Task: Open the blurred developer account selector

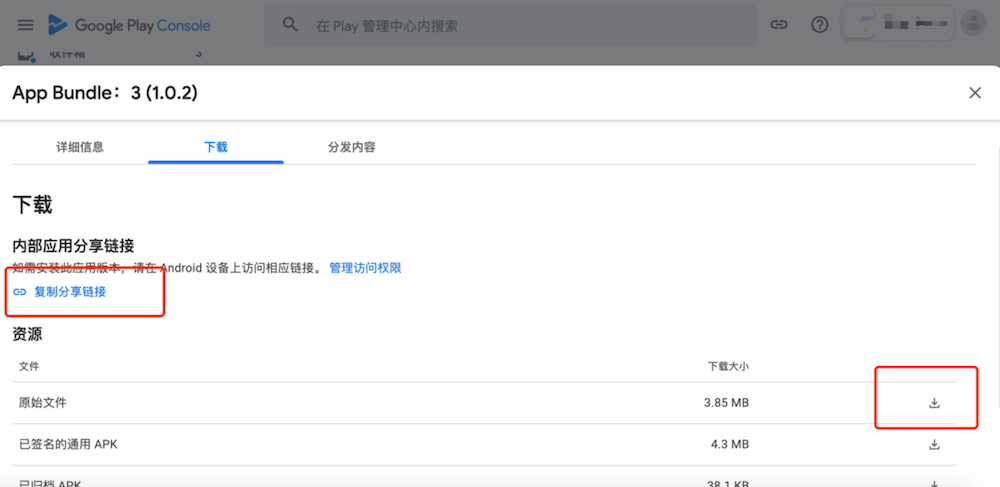Action: 896,23
